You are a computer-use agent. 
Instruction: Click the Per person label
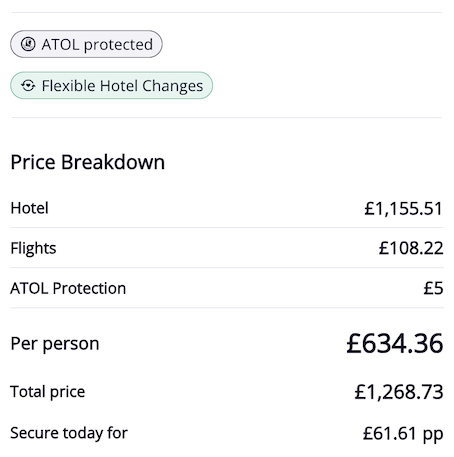pyautogui.click(x=55, y=344)
